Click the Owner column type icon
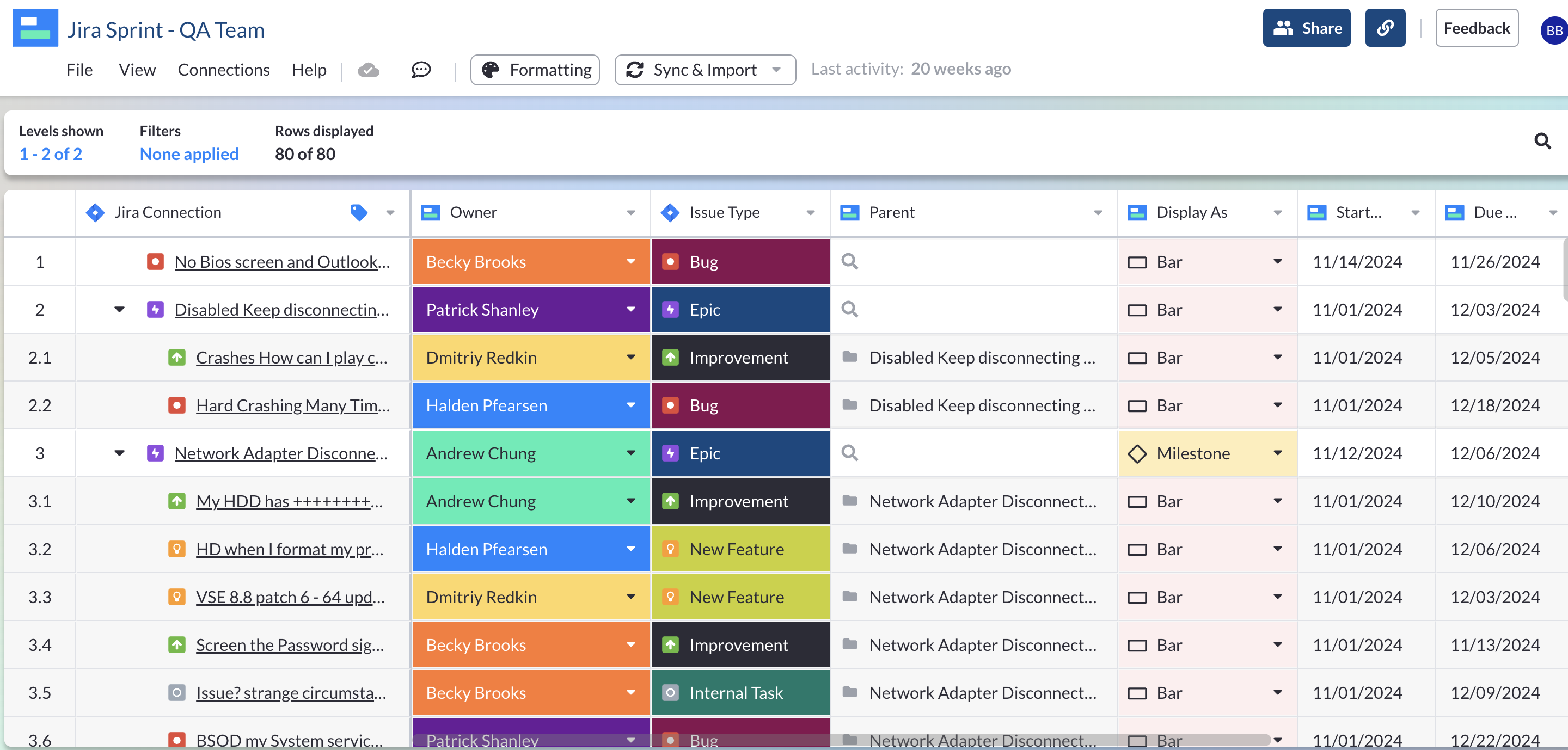Image resolution: width=1568 pixels, height=750 pixels. [430, 212]
